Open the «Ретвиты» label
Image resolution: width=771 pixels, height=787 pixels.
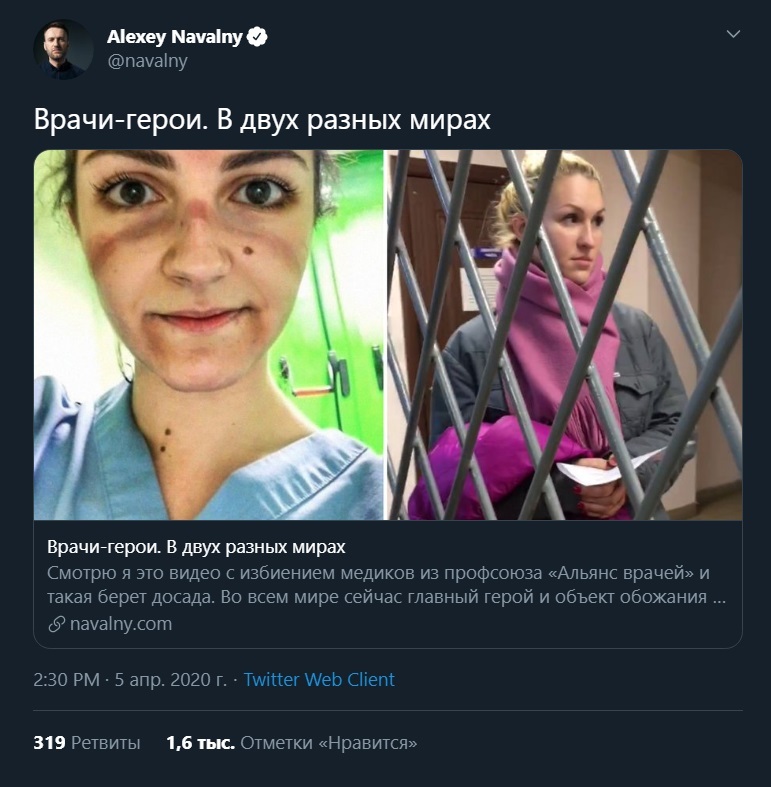coord(106,743)
